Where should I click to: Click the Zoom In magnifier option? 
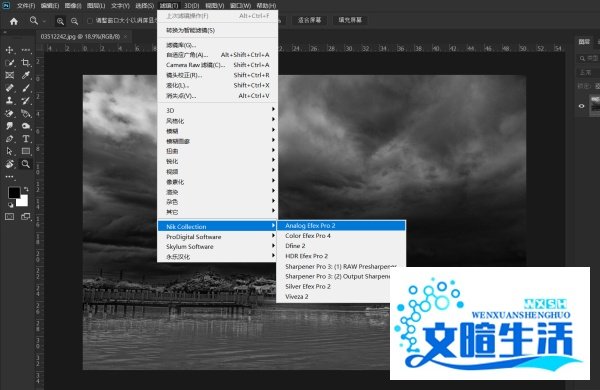tap(60, 21)
